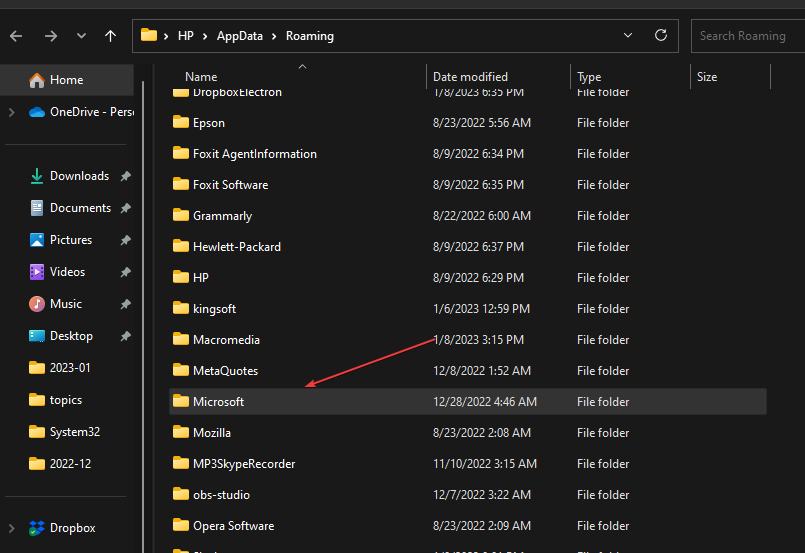
Task: Open Downloads quick access folder
Action: pos(69,176)
